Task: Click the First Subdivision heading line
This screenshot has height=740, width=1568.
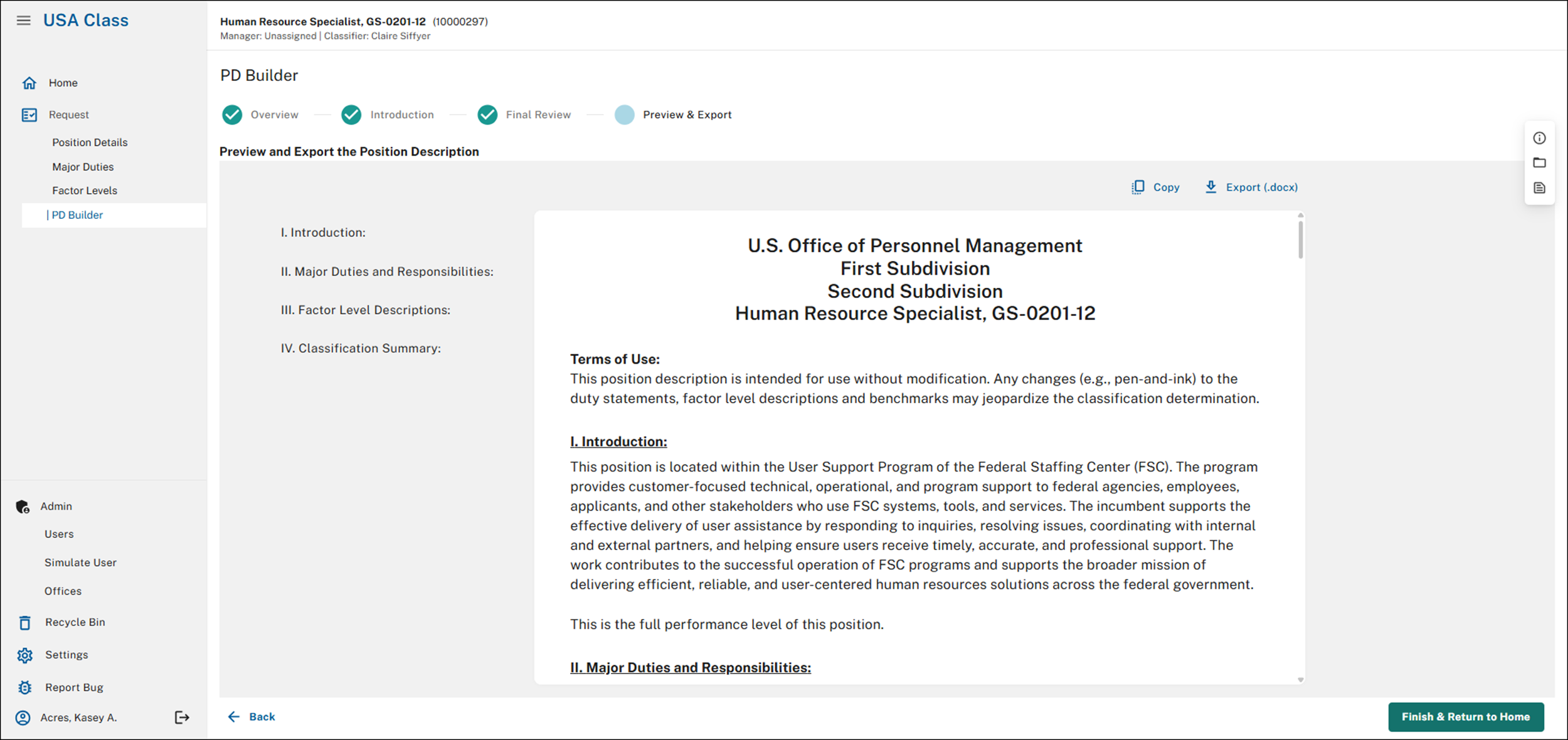Action: [x=915, y=268]
